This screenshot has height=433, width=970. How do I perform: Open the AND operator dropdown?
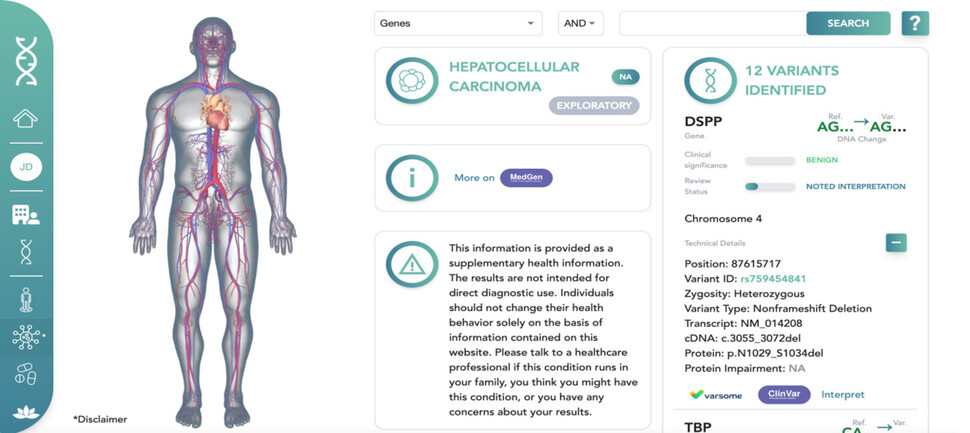(580, 23)
